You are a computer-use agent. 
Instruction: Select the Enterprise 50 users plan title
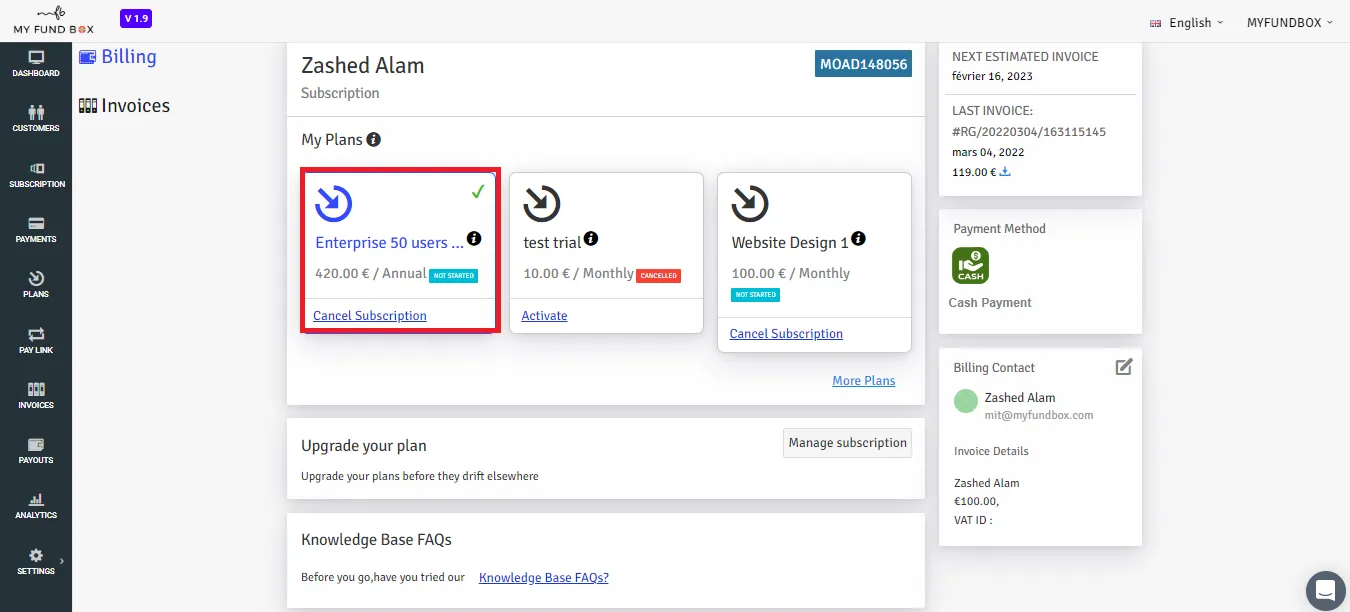(x=389, y=242)
